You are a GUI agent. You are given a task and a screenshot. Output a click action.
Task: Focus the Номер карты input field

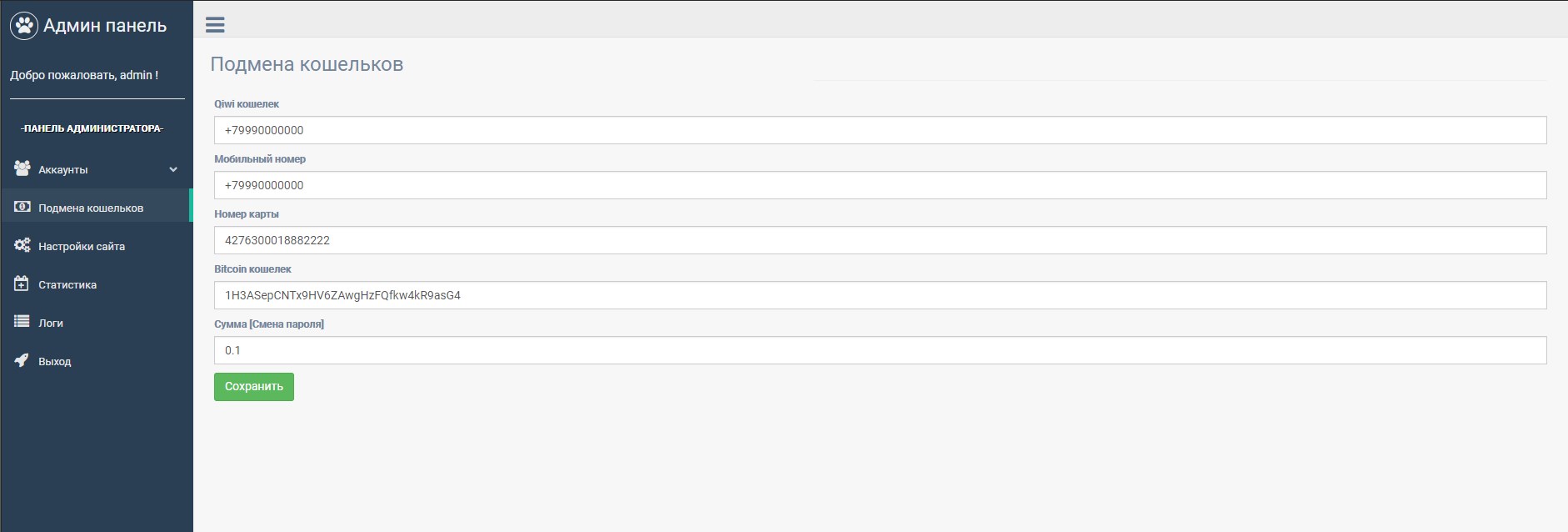click(x=880, y=240)
